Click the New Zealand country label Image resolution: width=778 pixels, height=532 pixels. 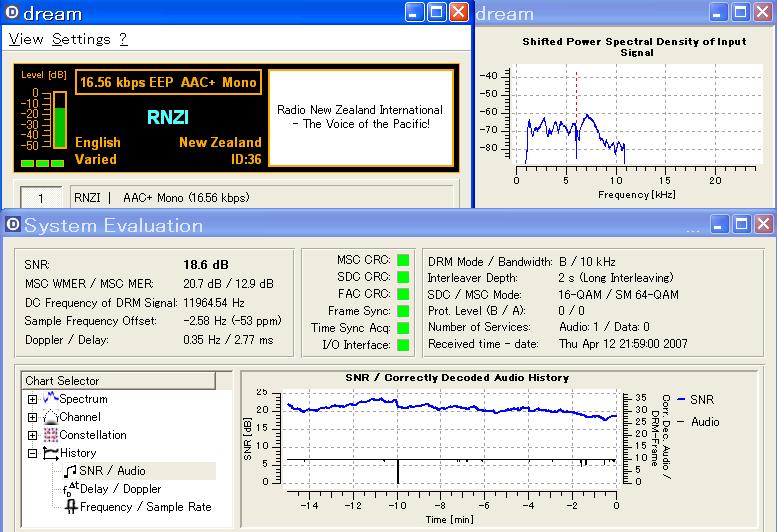[220, 142]
